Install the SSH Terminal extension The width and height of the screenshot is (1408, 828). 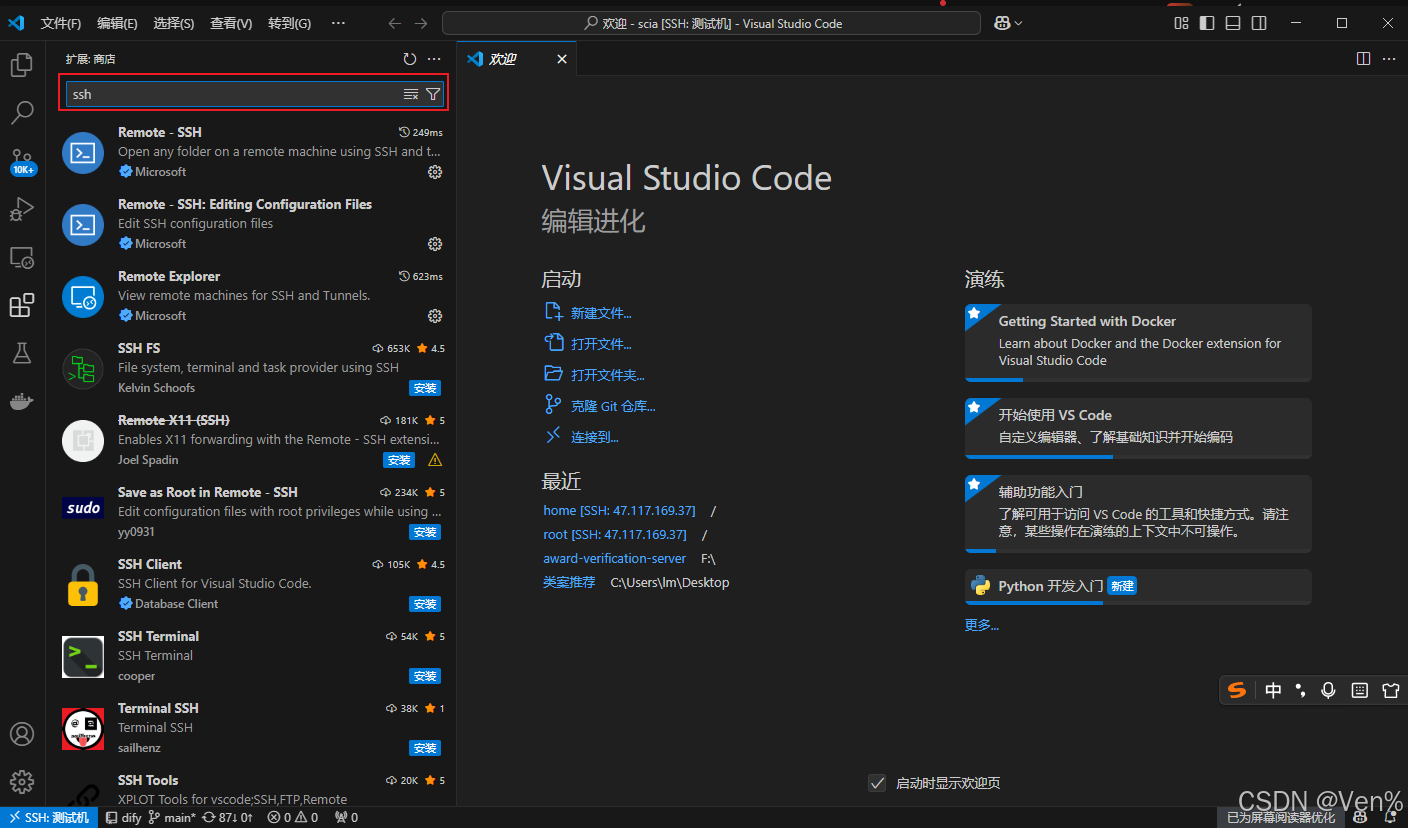425,676
